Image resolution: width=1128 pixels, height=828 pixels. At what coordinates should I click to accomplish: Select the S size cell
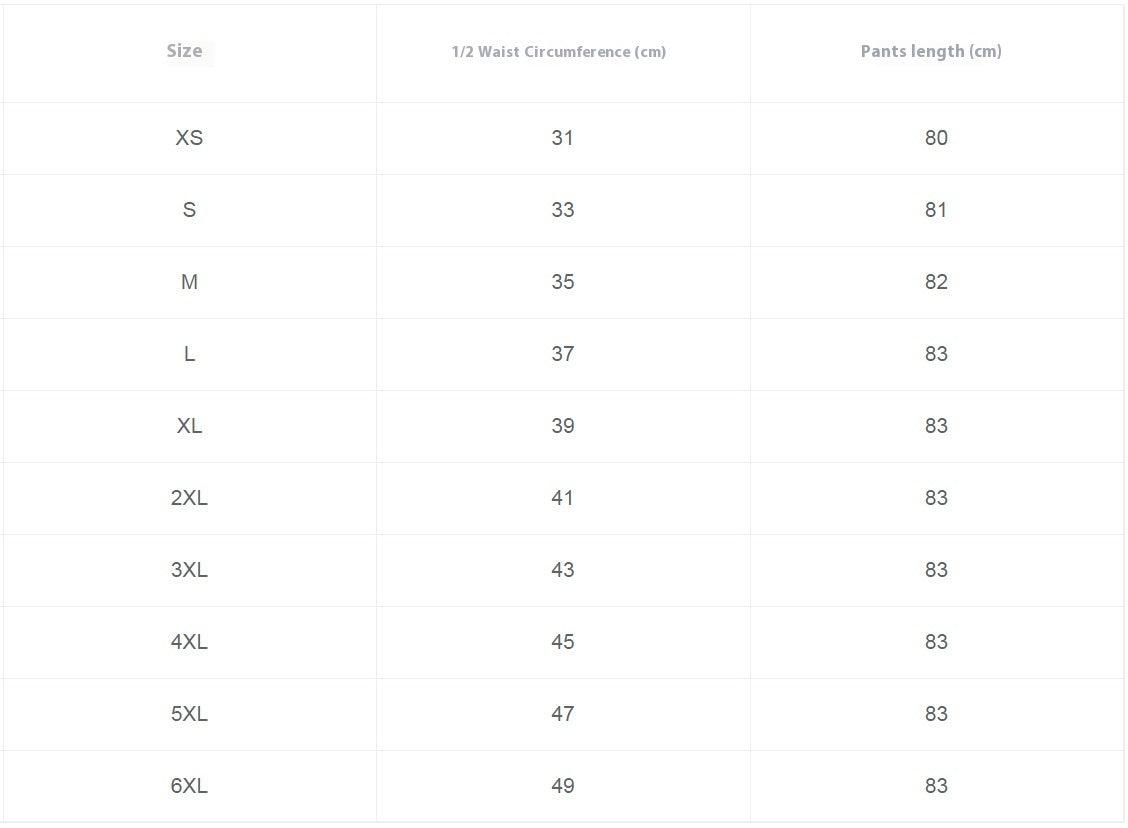pyautogui.click(x=189, y=210)
